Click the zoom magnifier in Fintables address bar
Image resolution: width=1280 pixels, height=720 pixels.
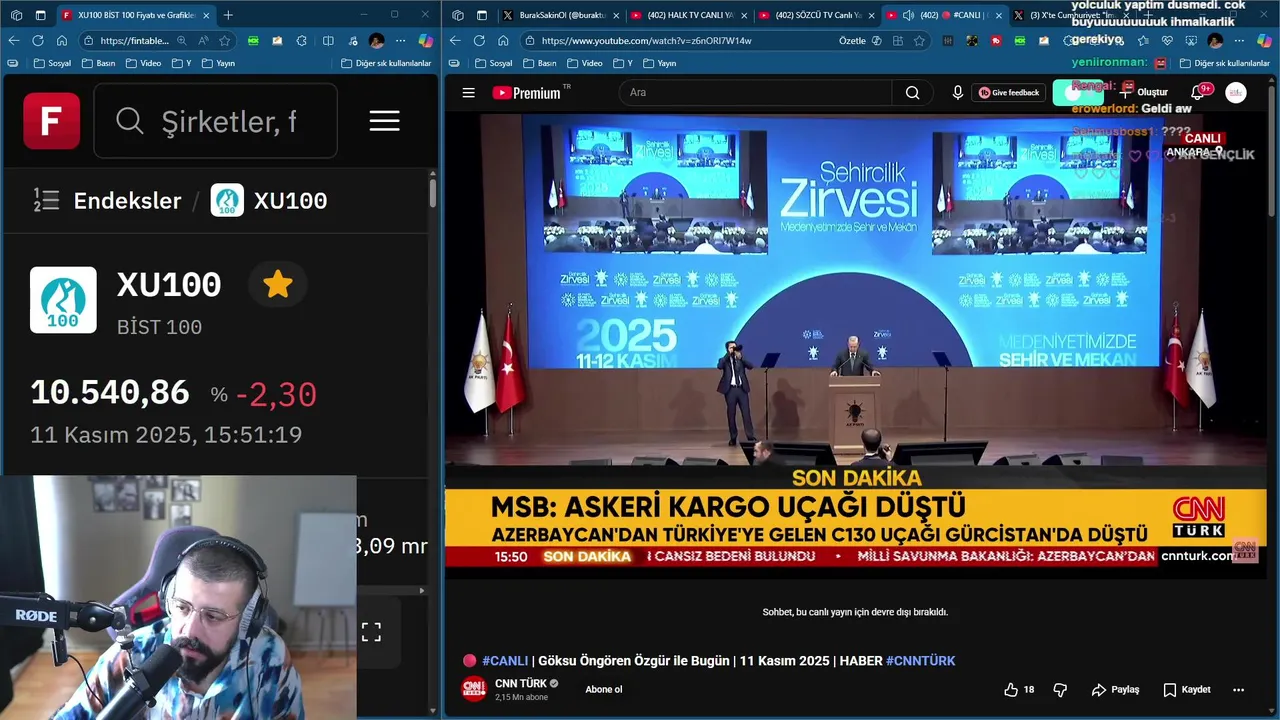tap(182, 40)
